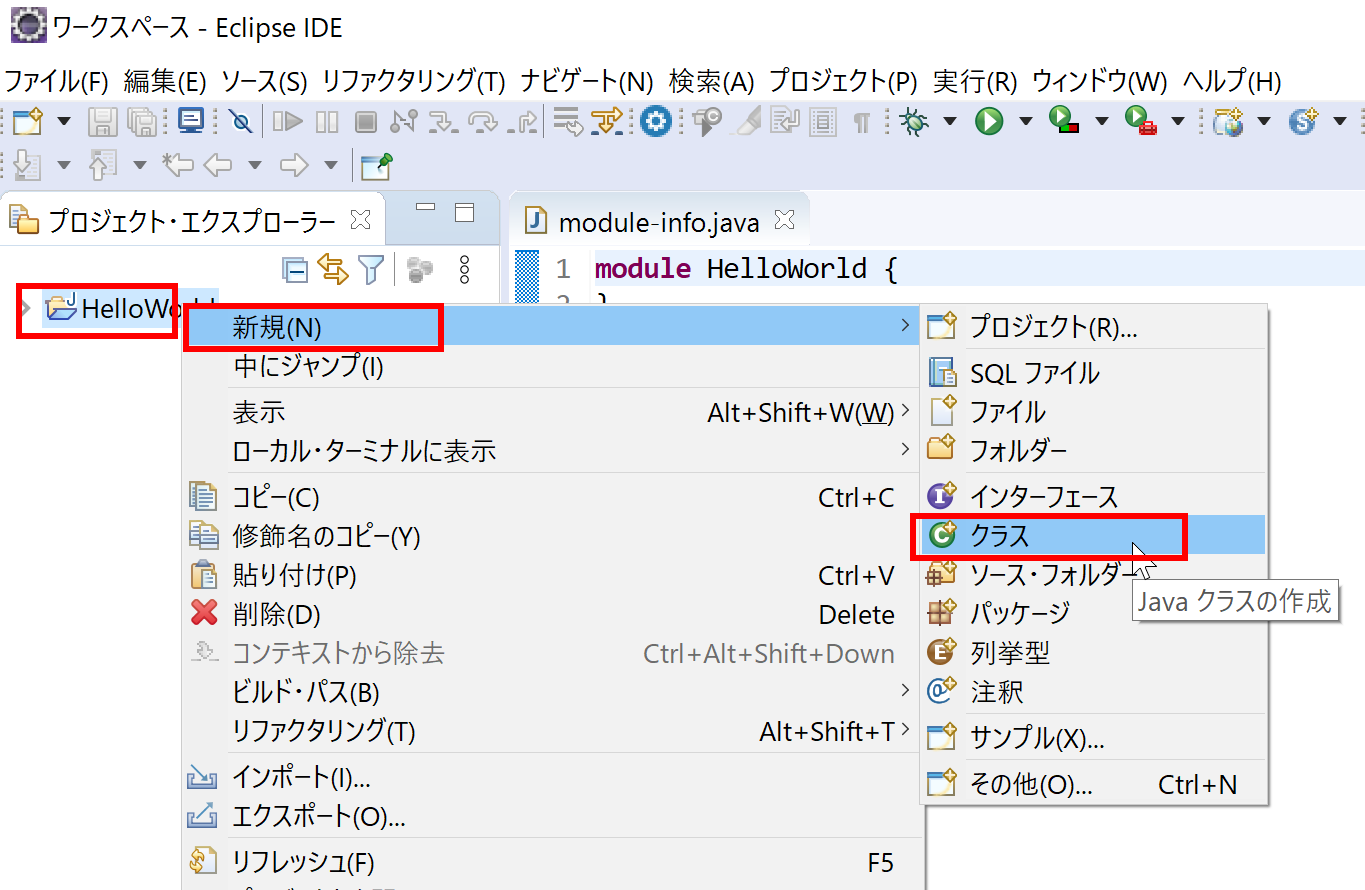Open the ソース(S) menu
Viewport: 1365px width, 890px height.
click(264, 81)
